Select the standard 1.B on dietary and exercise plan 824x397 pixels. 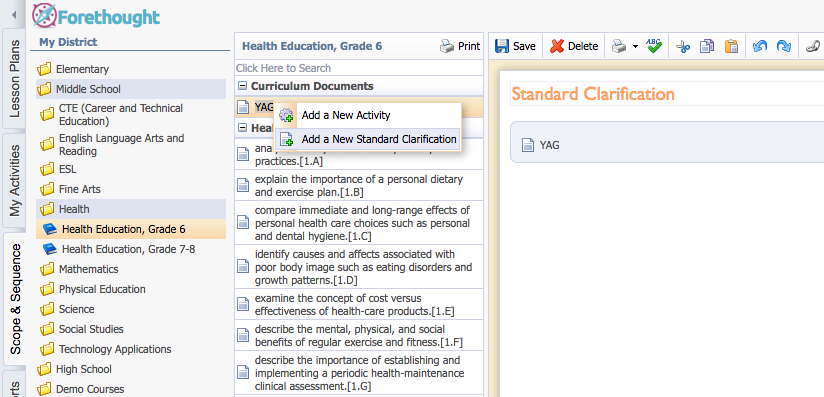tap(358, 185)
